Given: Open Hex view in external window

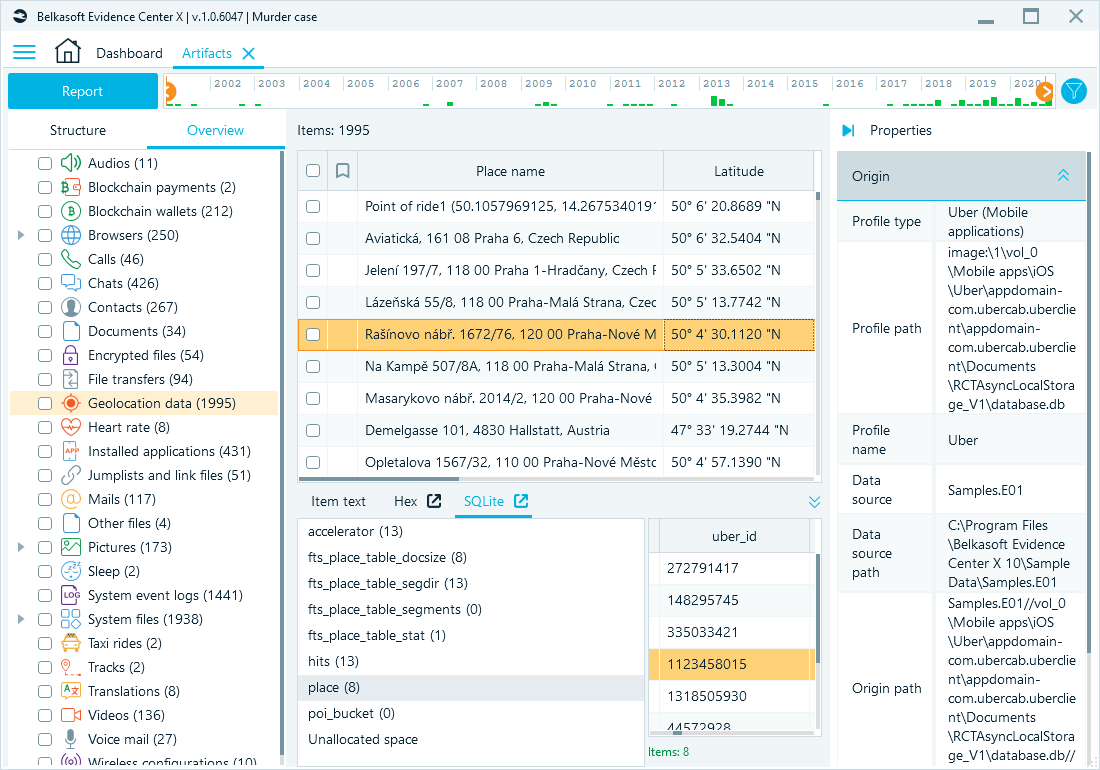Looking at the screenshot, I should [x=434, y=501].
